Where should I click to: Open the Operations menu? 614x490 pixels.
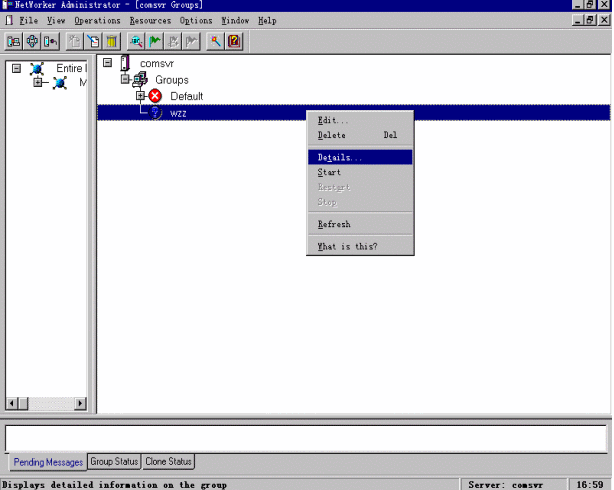[97, 20]
